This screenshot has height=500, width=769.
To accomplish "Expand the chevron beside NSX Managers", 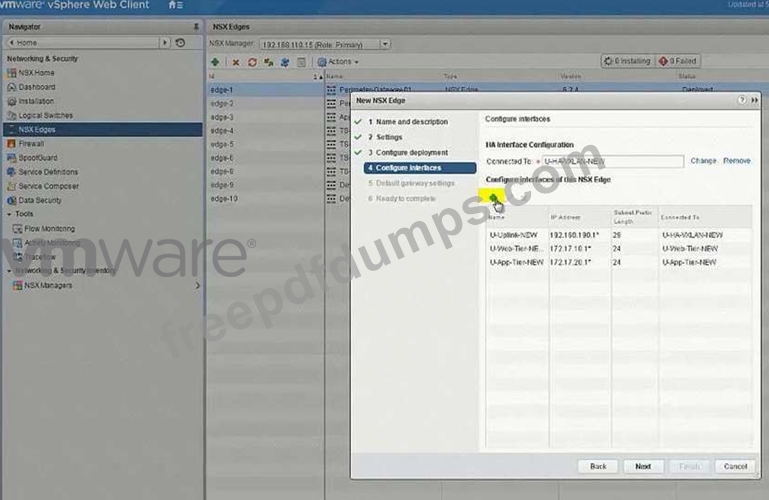I will tap(198, 285).
